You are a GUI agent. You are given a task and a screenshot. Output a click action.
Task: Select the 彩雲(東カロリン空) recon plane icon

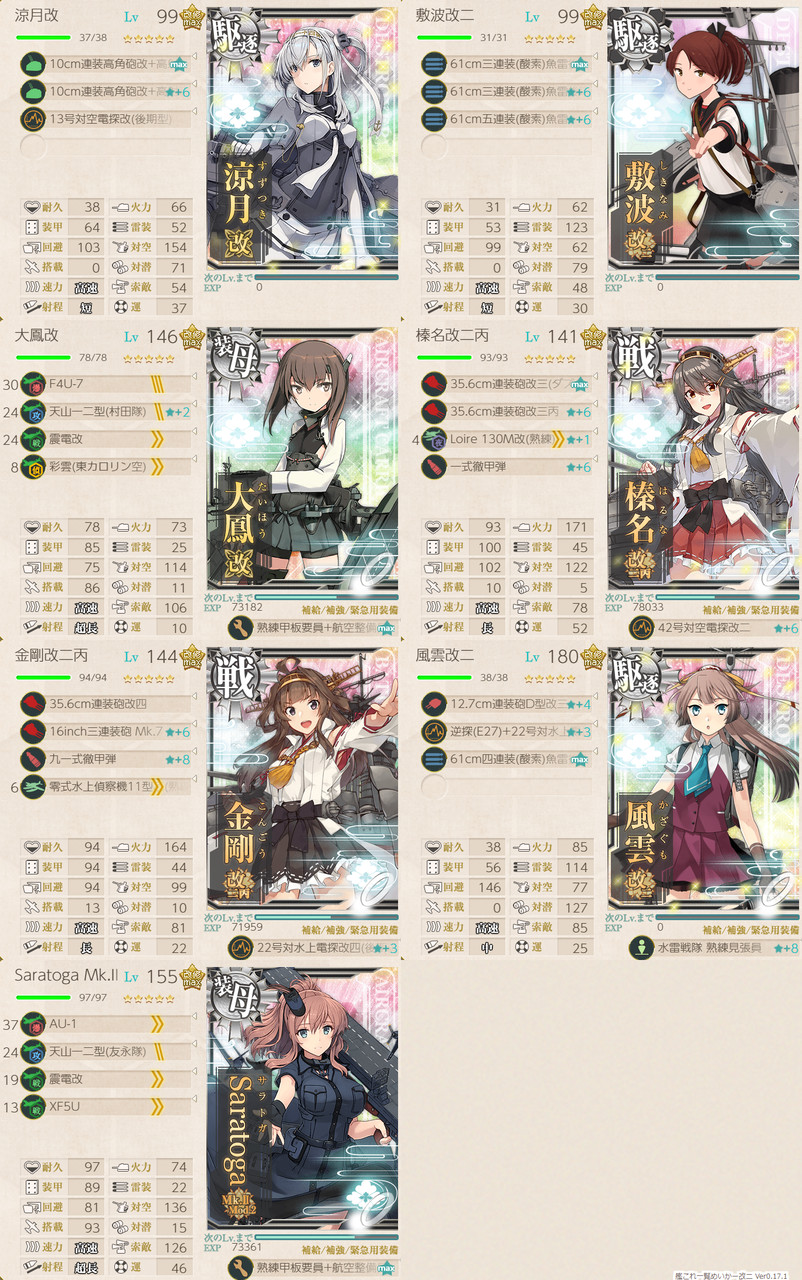click(x=33, y=466)
